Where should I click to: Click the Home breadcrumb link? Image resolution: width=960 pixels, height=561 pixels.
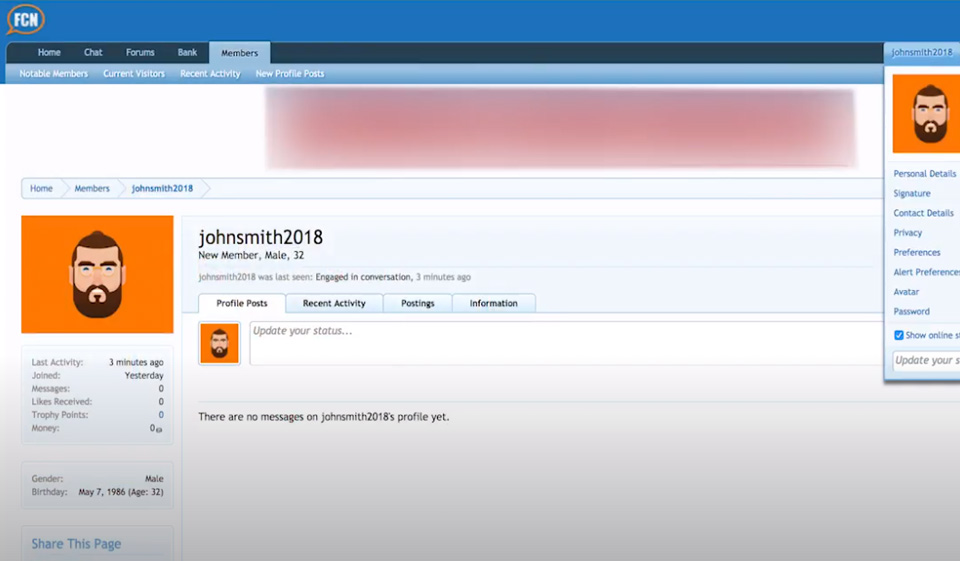pyautogui.click(x=41, y=188)
